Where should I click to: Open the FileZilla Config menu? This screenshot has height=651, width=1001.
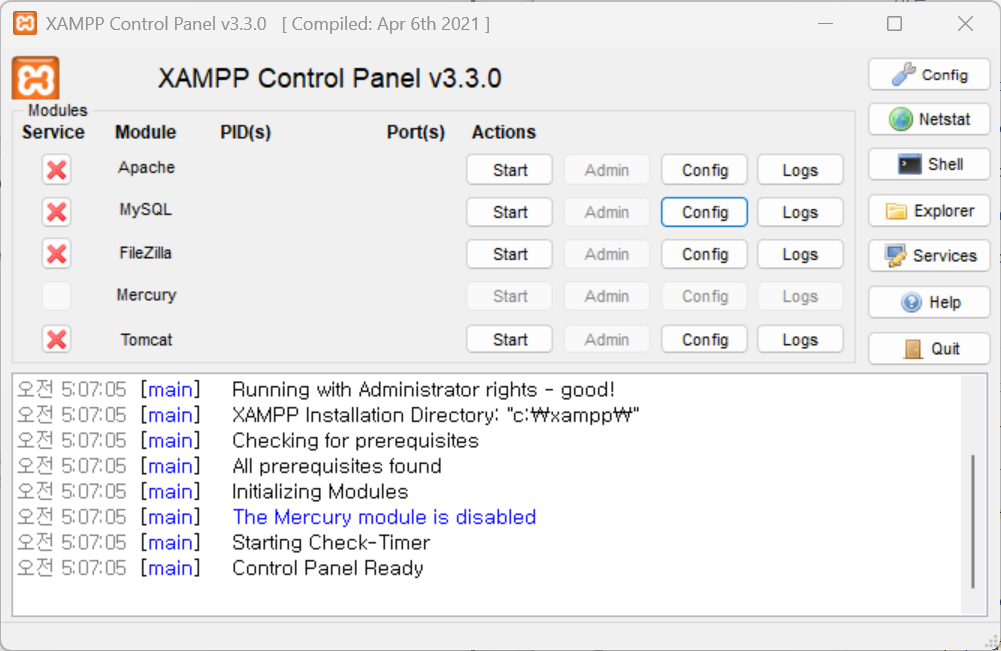click(x=705, y=254)
